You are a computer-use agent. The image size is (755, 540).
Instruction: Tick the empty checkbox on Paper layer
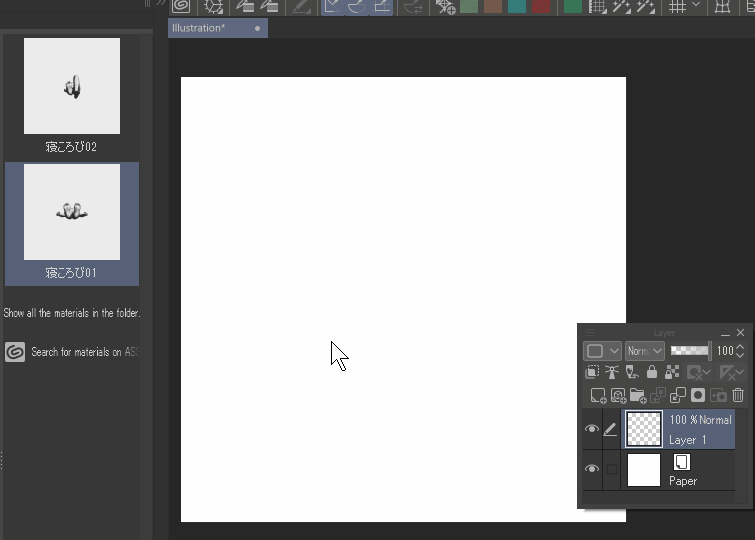coord(612,469)
